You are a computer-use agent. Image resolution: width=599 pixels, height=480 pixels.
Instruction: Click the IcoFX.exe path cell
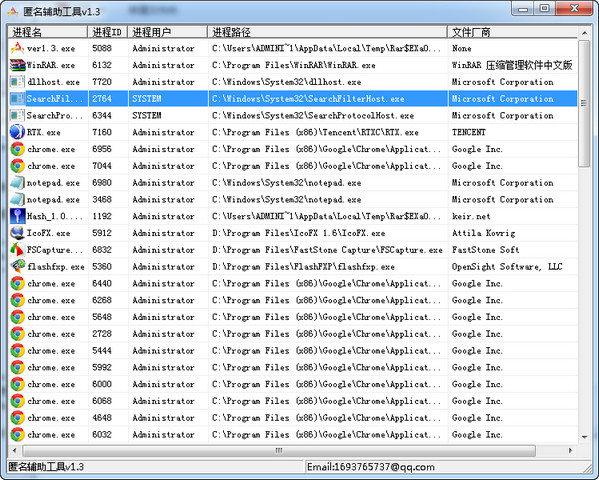328,233
